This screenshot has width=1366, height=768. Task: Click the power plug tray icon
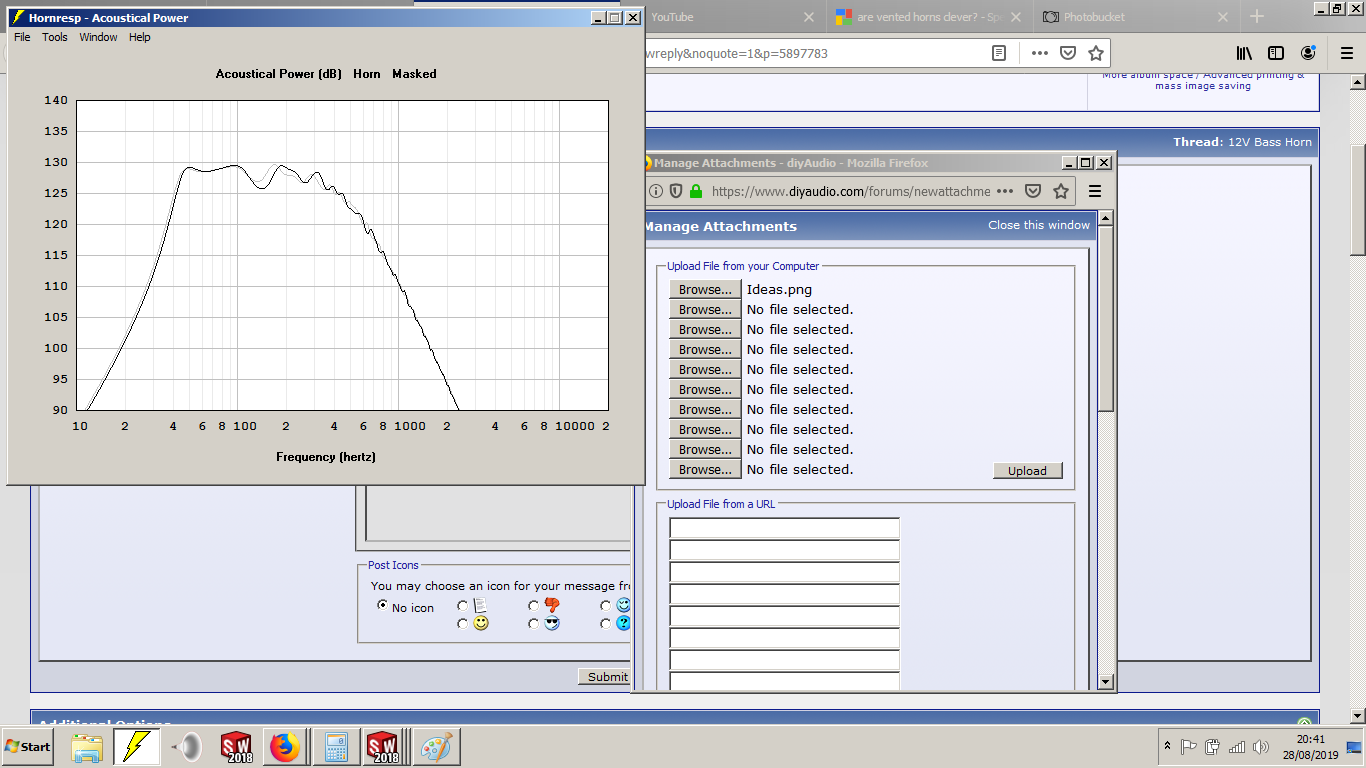(1213, 747)
